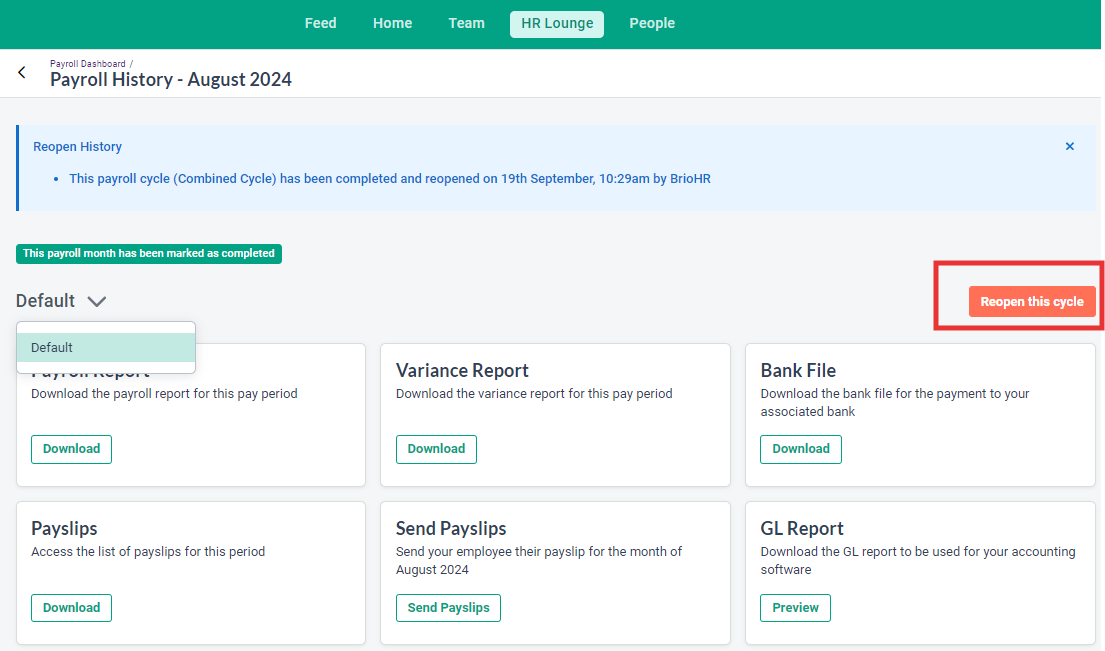This screenshot has height=651, width=1105.
Task: Navigate to Home
Action: click(392, 22)
